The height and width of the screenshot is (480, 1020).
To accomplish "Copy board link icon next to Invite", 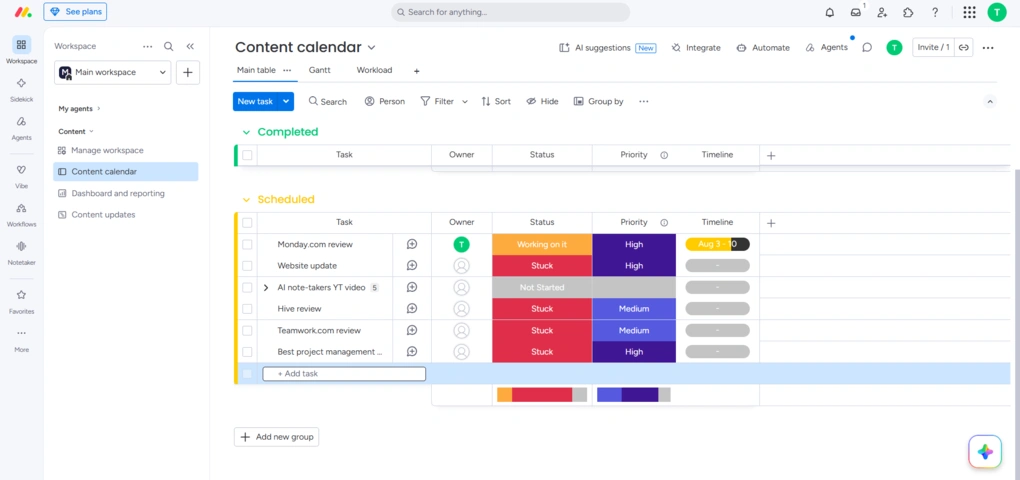I will click(964, 47).
